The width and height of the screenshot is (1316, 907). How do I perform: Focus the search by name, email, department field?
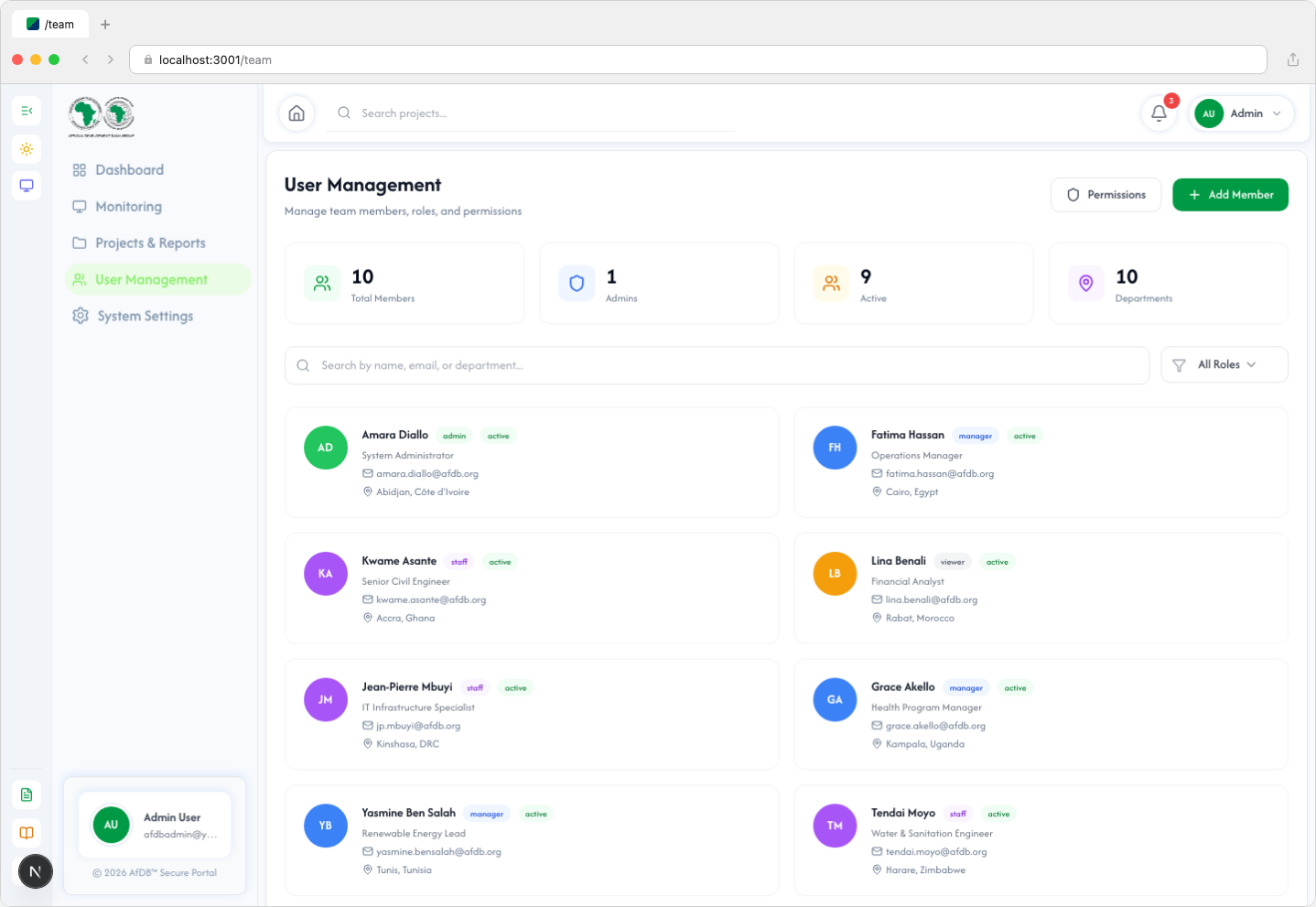pyautogui.click(x=717, y=365)
